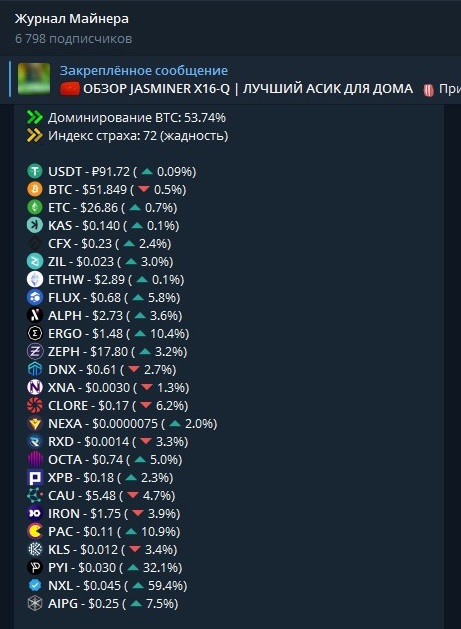This screenshot has height=629, width=461.
Task: Click the ОБЗОР JASMINER X16-Q pinned text
Action: tap(156, 89)
